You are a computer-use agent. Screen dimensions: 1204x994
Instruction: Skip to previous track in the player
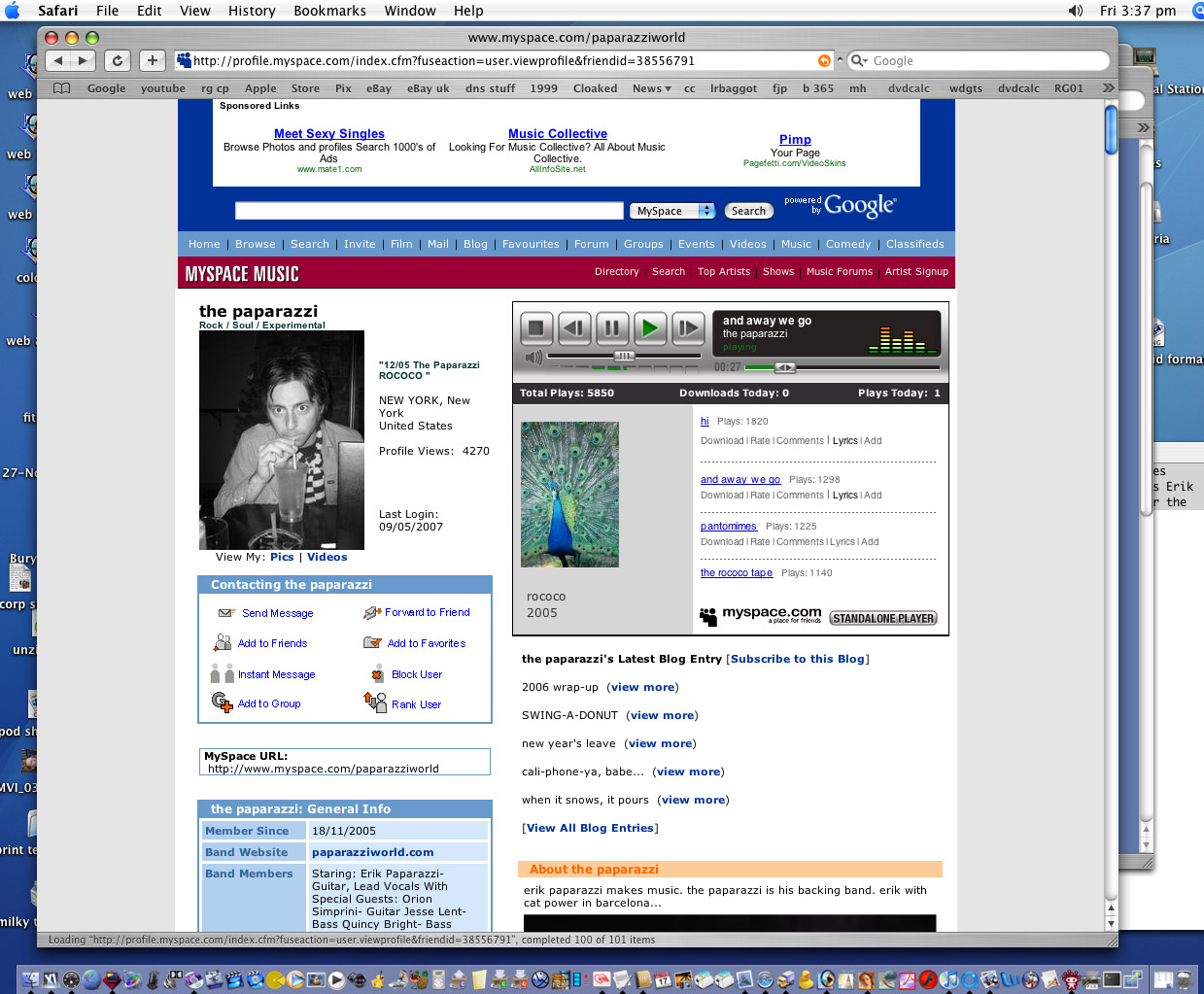[x=574, y=328]
